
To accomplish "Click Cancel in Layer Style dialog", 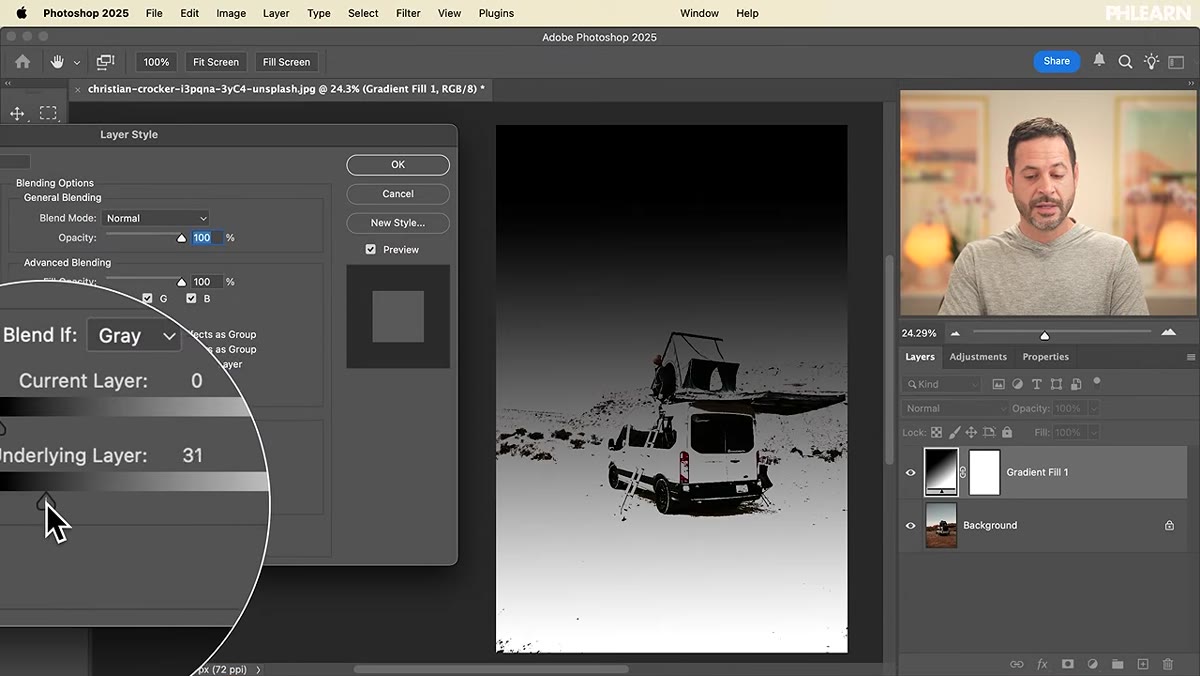I will tap(398, 194).
